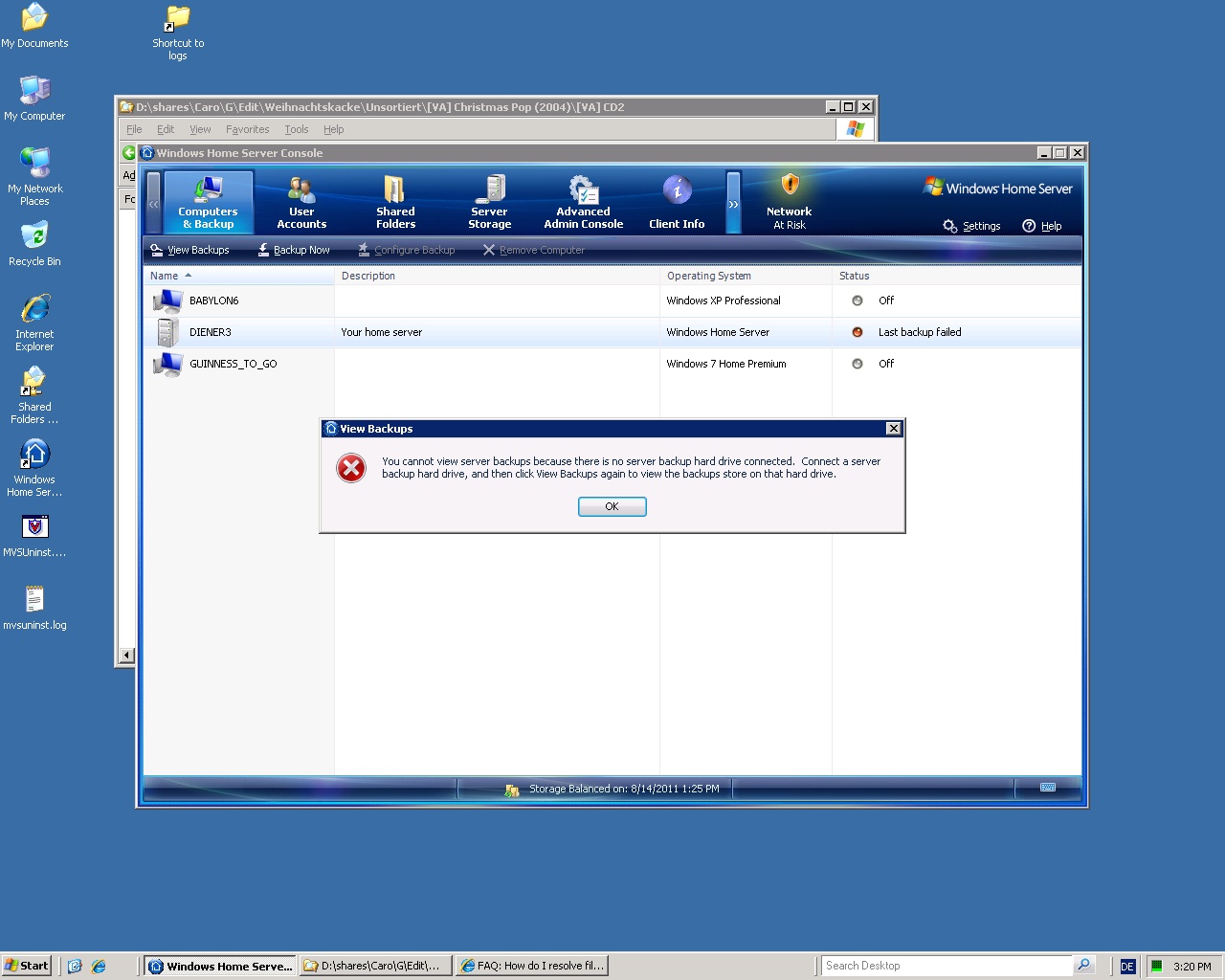Screen dimensions: 1225x980
Task: Open the Advanced Admin Console tab
Action: [x=583, y=203]
